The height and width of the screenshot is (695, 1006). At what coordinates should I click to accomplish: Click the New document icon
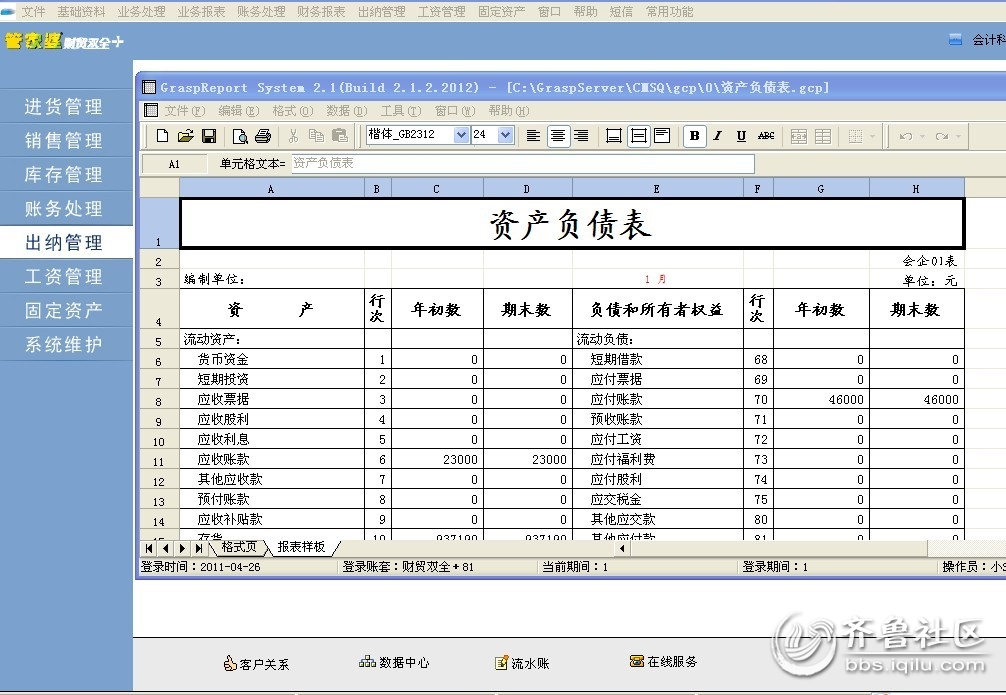[162, 136]
